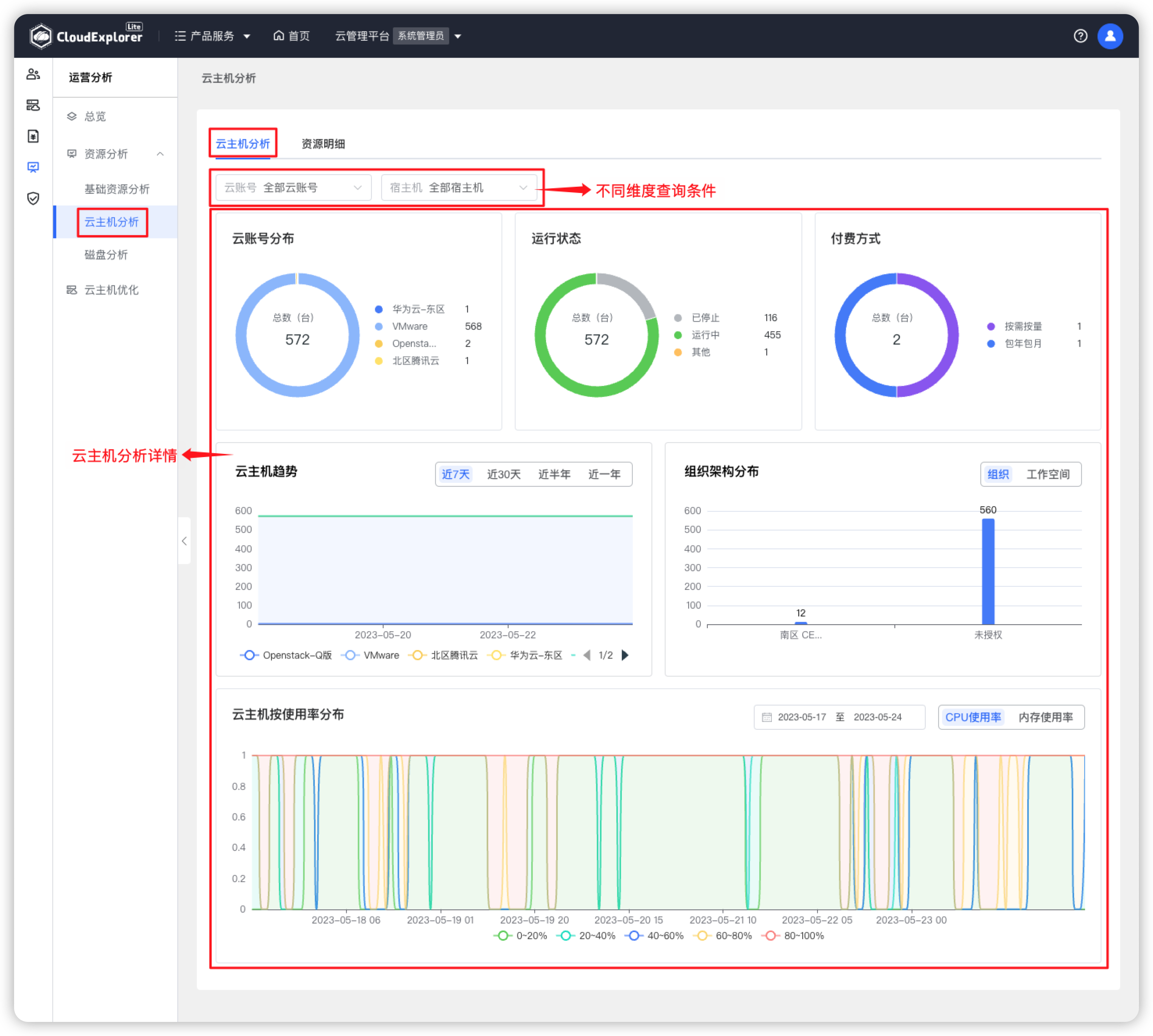Collapse the sidebar with the chevron handle
The height and width of the screenshot is (1036, 1153).
pos(184,540)
